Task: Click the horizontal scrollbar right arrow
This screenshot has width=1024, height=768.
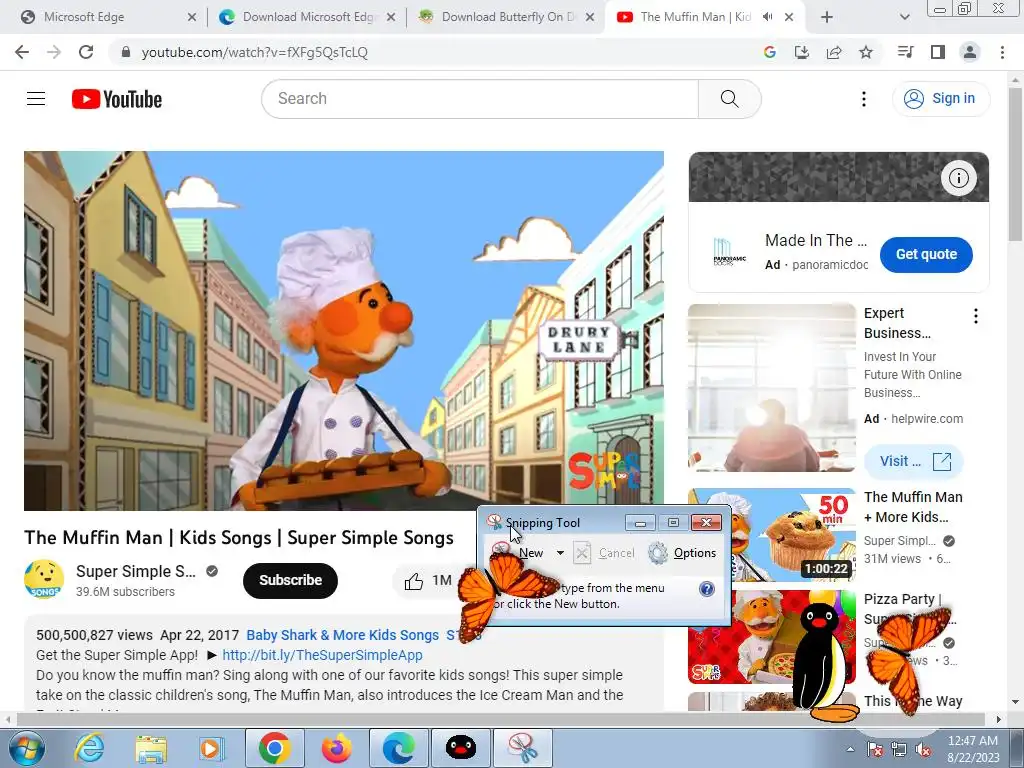Action: 999,720
